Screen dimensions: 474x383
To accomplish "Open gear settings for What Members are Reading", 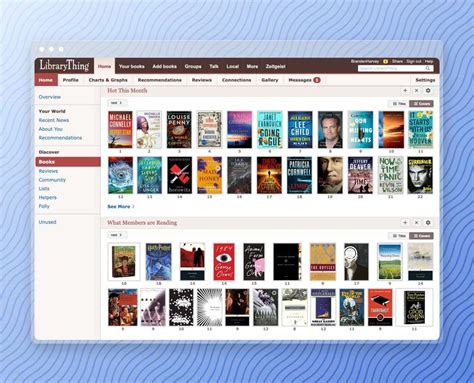I will point(428,222).
